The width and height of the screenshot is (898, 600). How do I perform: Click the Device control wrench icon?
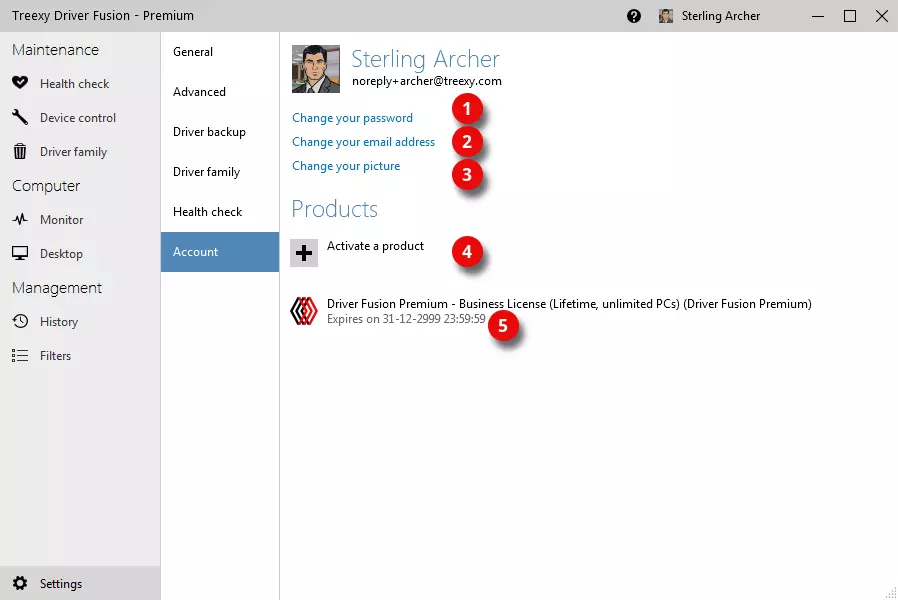20,117
